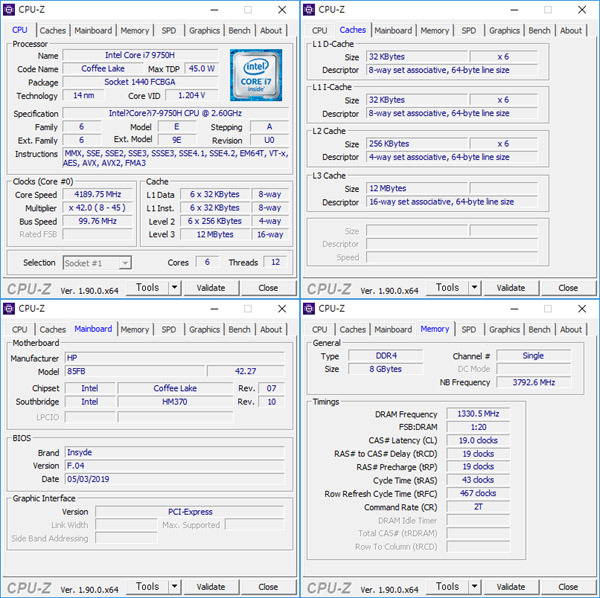
Task: Click BIOS date 05/03/2019 field
Action: click(174, 479)
